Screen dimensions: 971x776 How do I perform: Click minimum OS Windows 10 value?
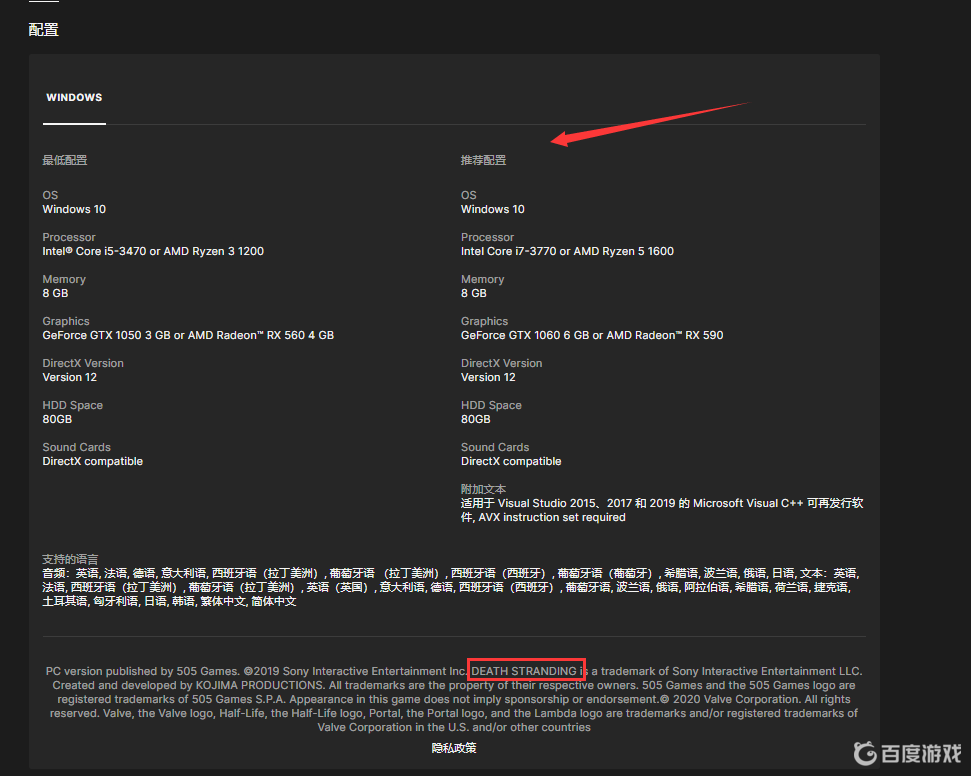[x=74, y=209]
